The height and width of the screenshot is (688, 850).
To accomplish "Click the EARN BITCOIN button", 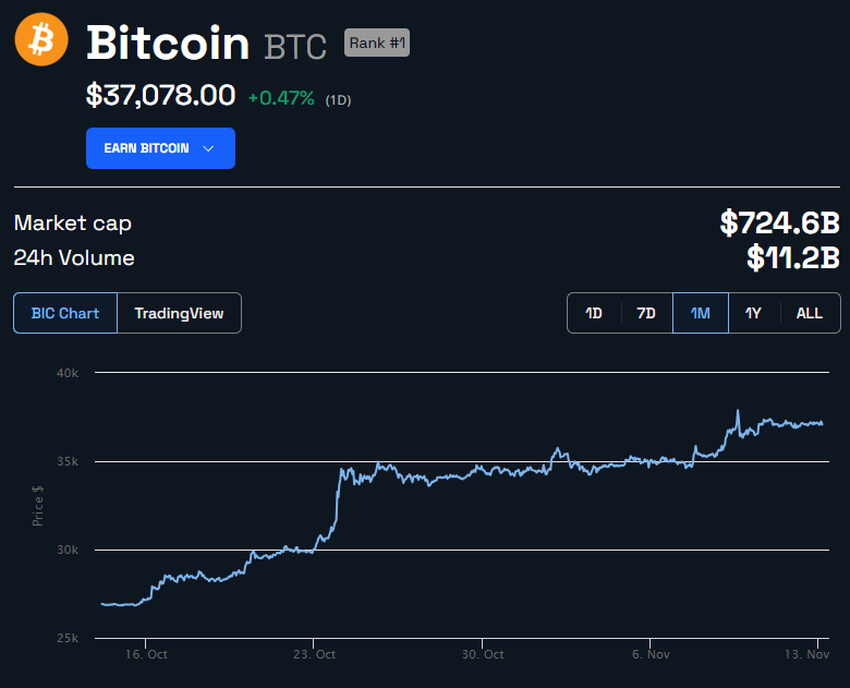I will (160, 147).
